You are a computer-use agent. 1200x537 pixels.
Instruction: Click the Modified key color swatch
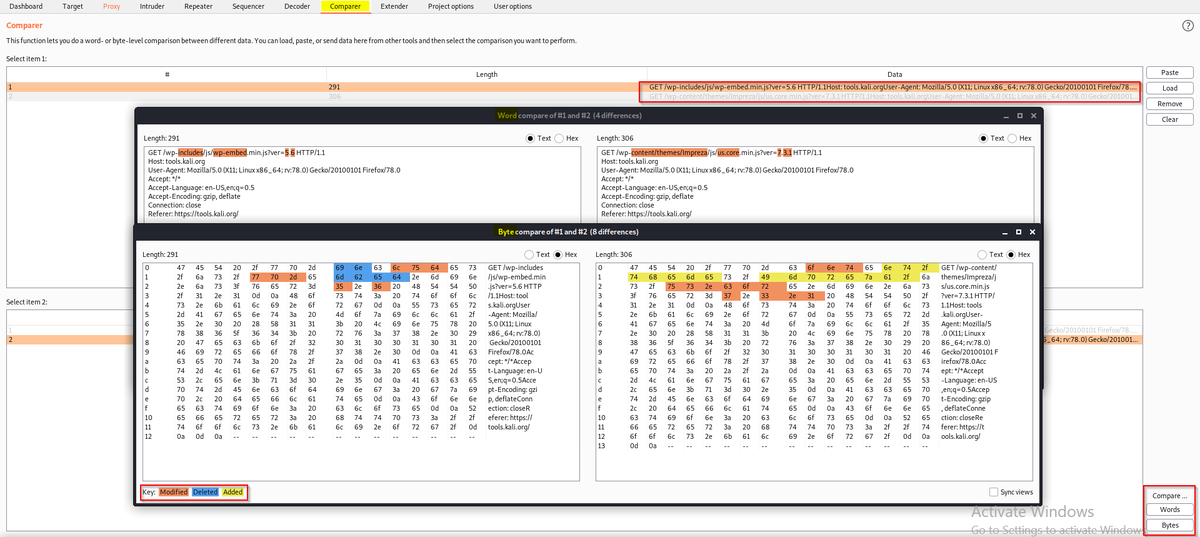175,492
